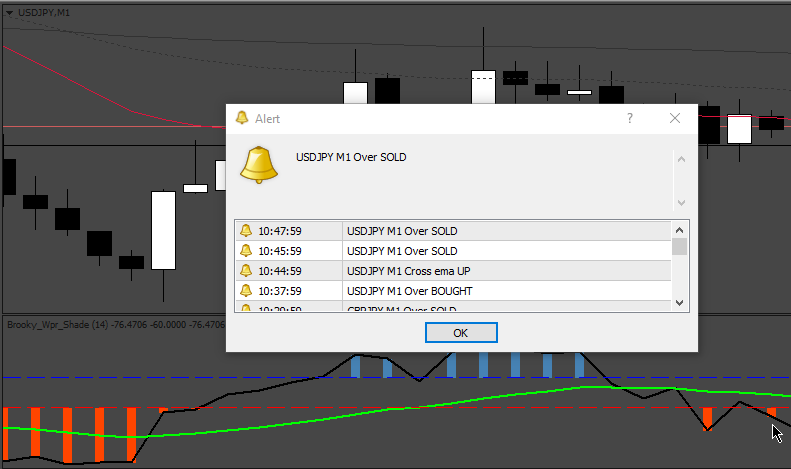Screen dimensions: 791x469
Task: Click the bell icon in Alert title bar
Action: (242, 118)
